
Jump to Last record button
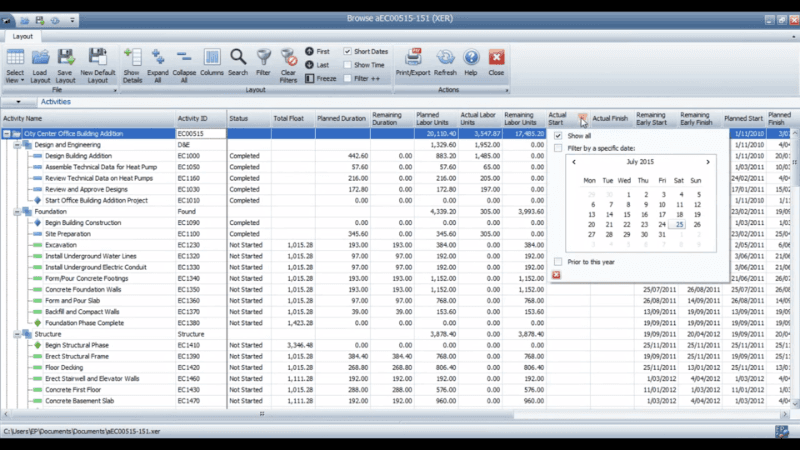click(x=317, y=65)
